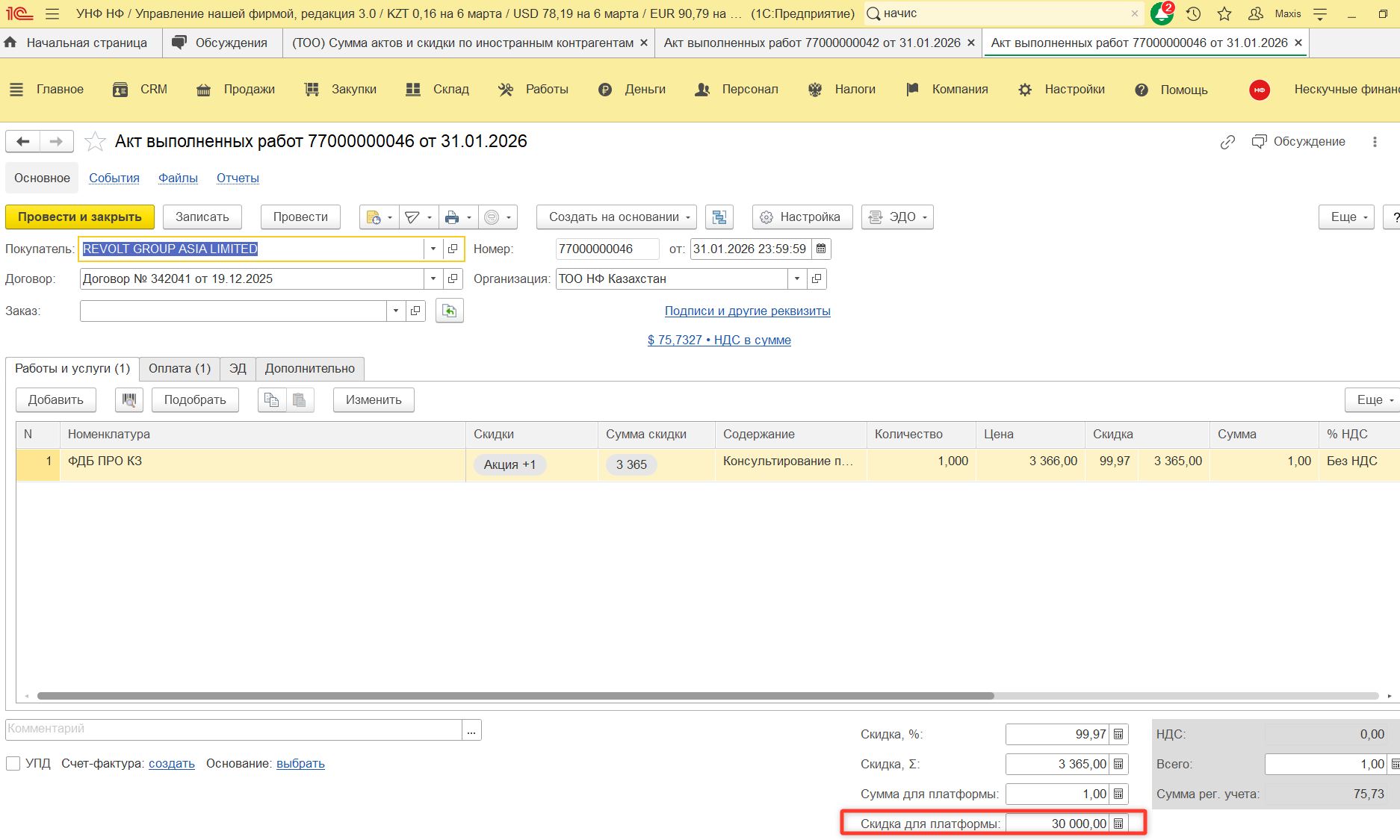This screenshot has width=1400, height=840.
Task: Add document to favorites with star icon
Action: coord(95,142)
